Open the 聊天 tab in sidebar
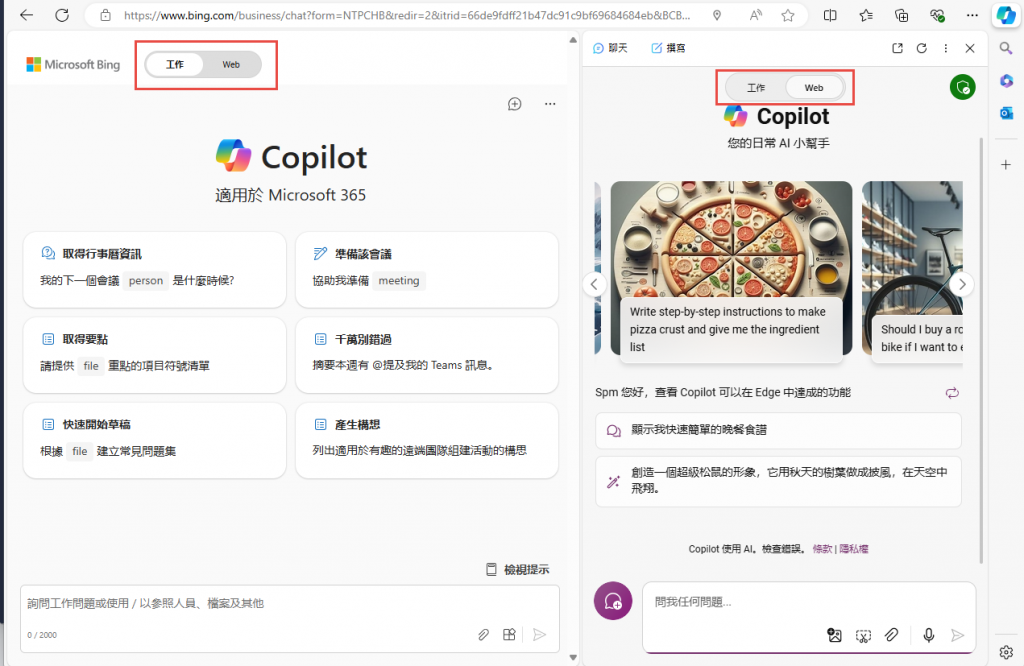1024x666 pixels. 610,48
